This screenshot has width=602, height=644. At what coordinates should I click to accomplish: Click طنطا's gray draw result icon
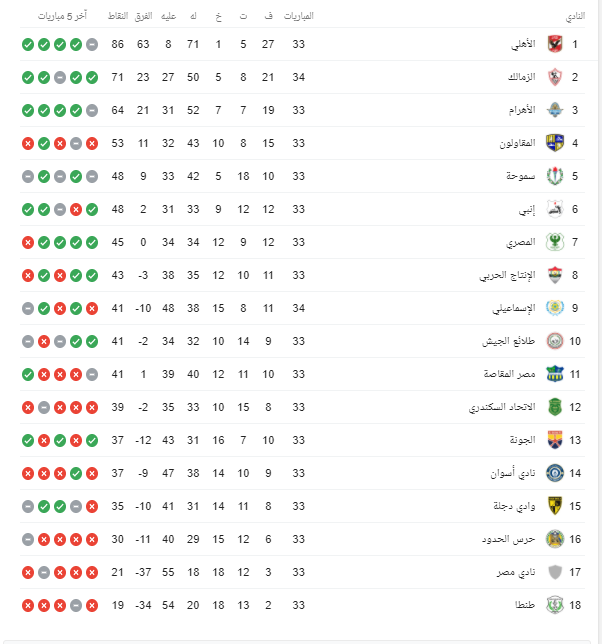click(76, 605)
